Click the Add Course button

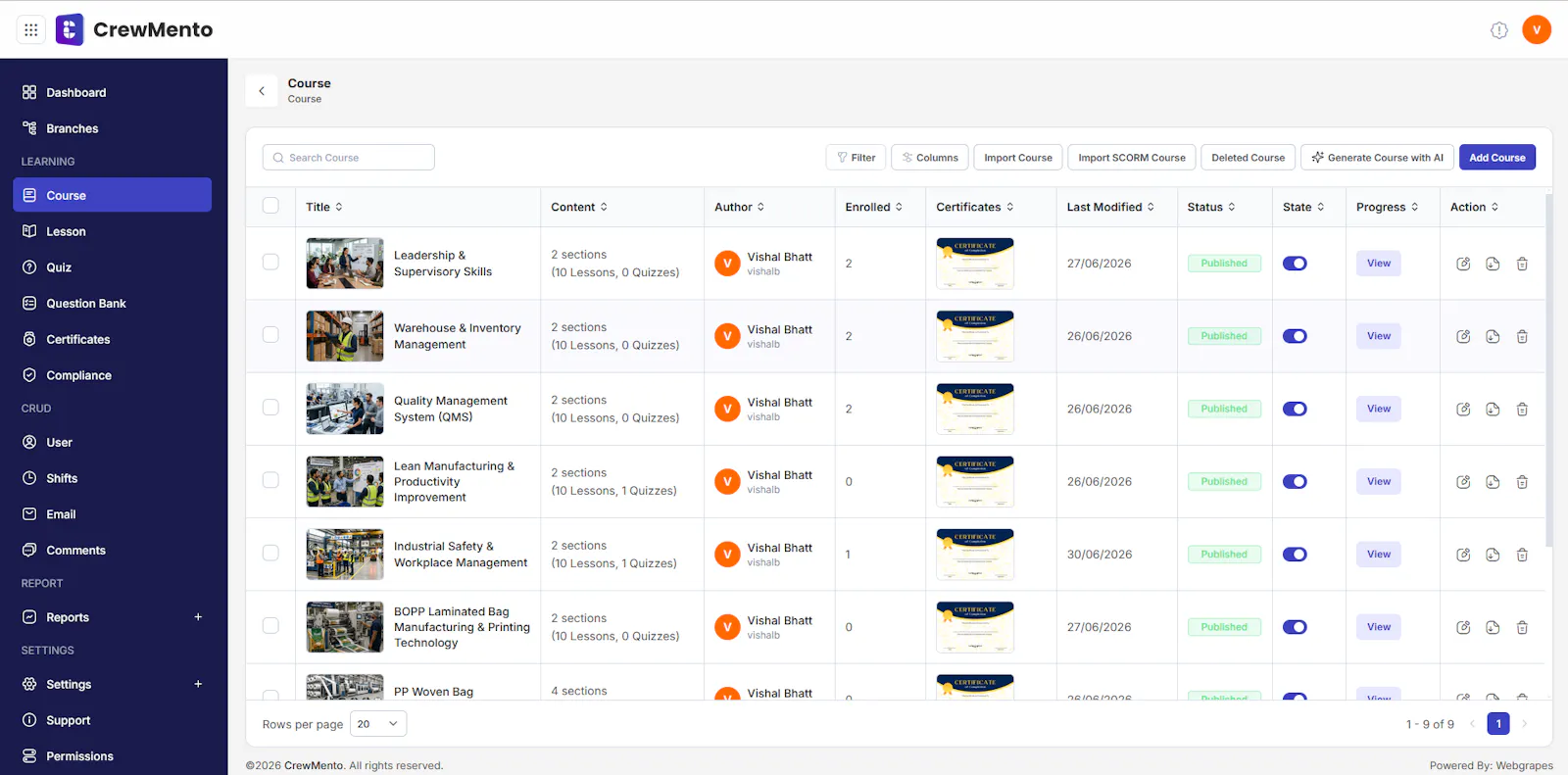[x=1497, y=158]
